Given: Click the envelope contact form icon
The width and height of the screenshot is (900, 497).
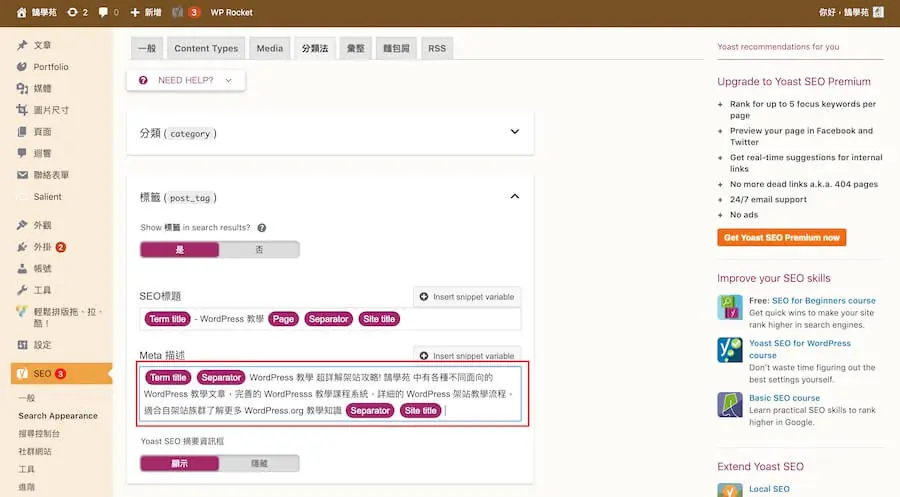Looking at the screenshot, I should pyautogui.click(x=22, y=175).
